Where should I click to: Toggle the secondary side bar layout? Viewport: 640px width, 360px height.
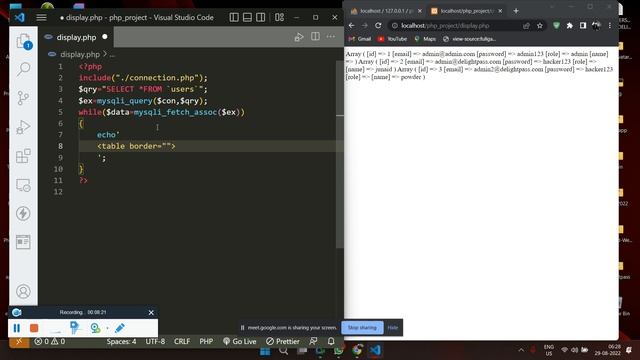coord(260,17)
